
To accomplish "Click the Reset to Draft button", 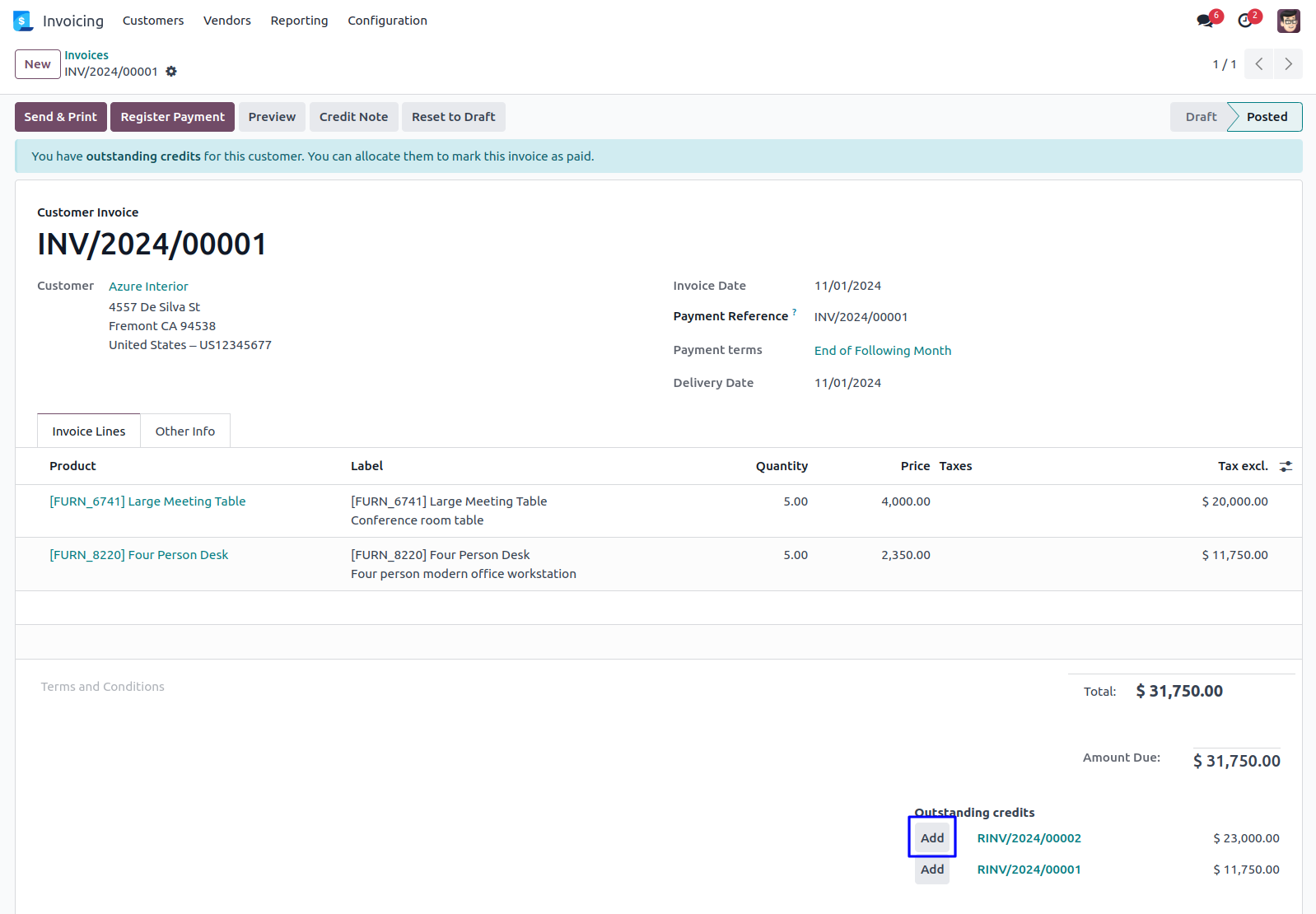I will click(x=453, y=117).
